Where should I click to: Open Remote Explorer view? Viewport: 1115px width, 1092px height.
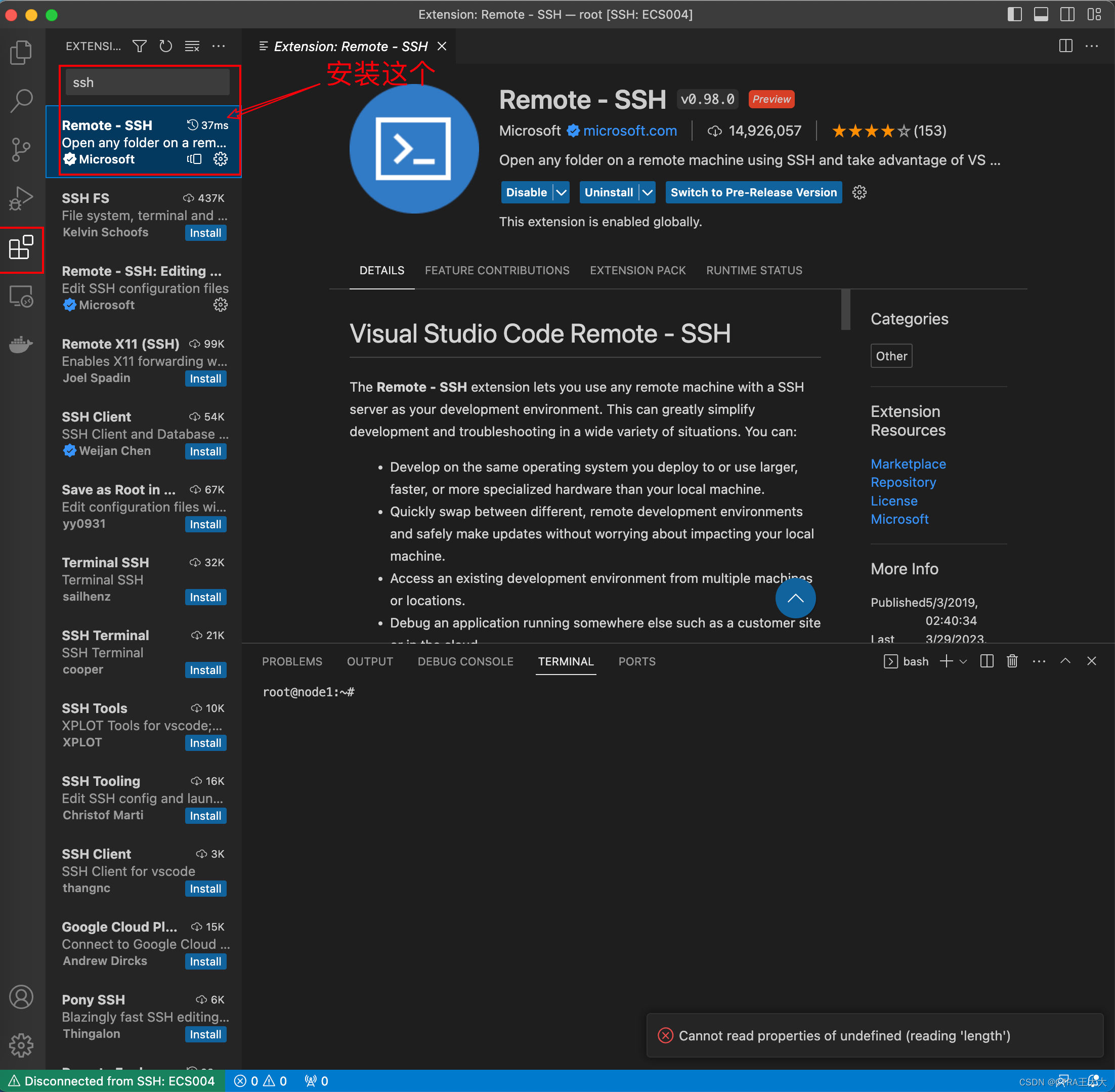[x=21, y=297]
